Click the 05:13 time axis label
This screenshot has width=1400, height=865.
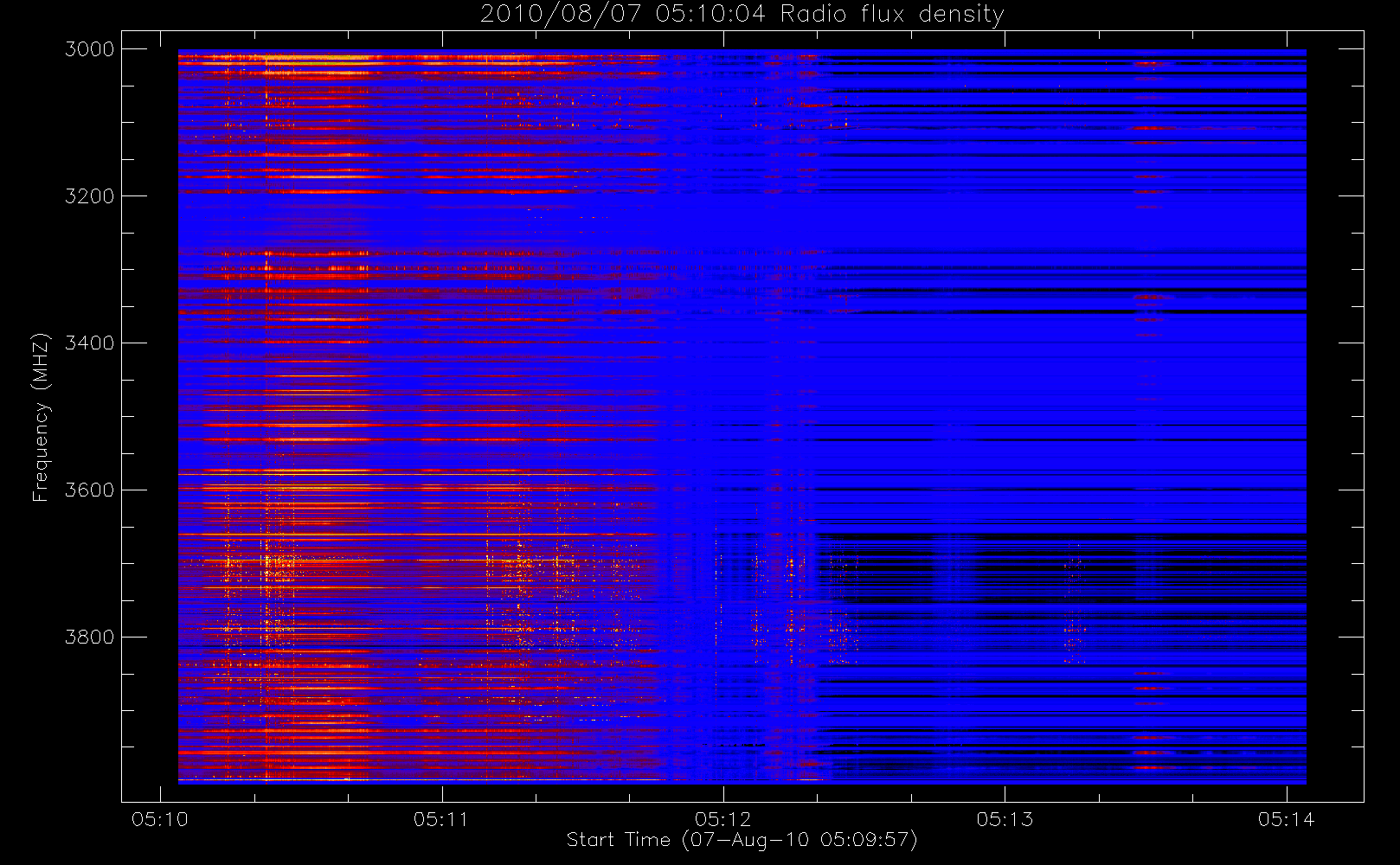tap(1005, 819)
